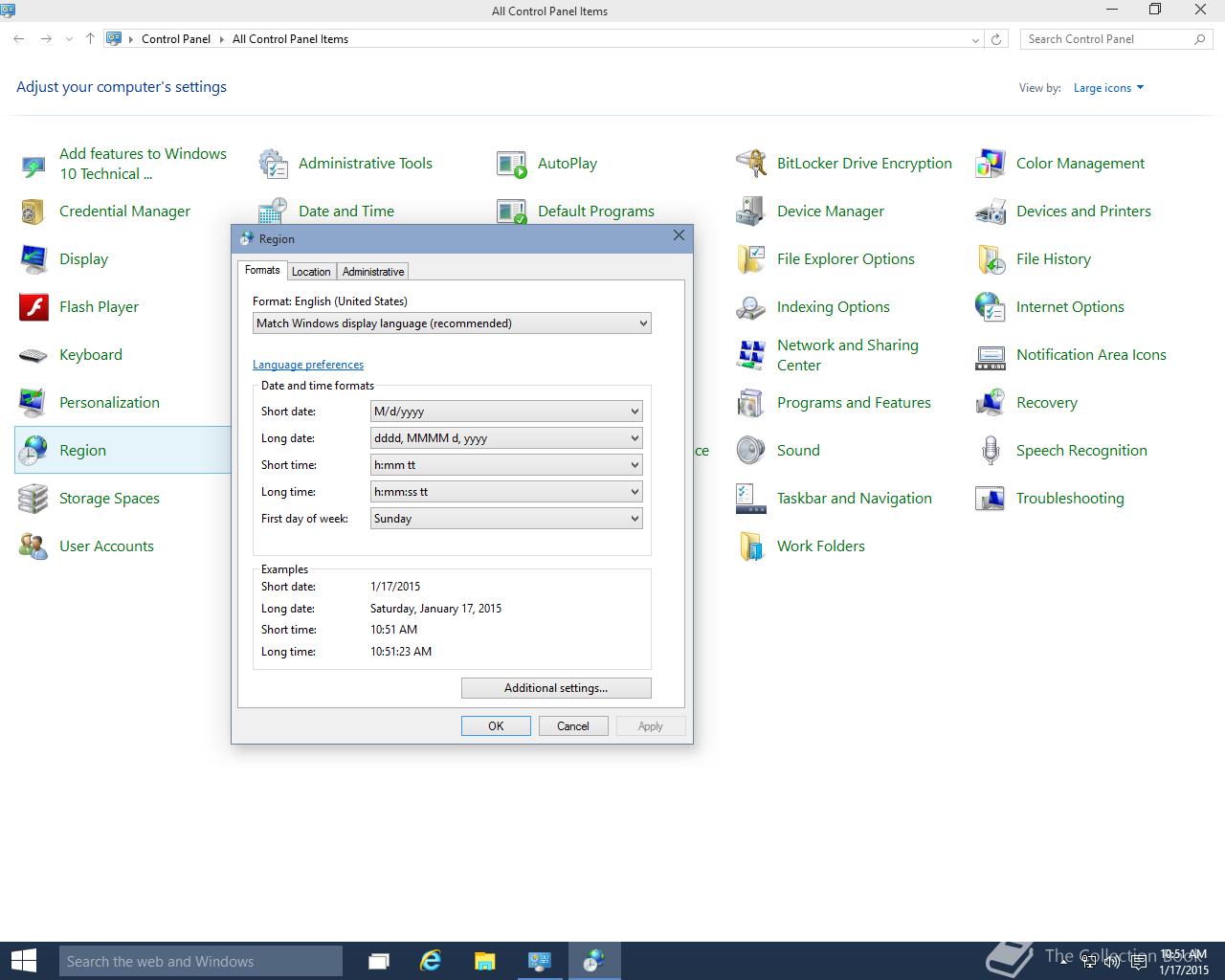Open File Explorer from the taskbar

pyautogui.click(x=485, y=961)
